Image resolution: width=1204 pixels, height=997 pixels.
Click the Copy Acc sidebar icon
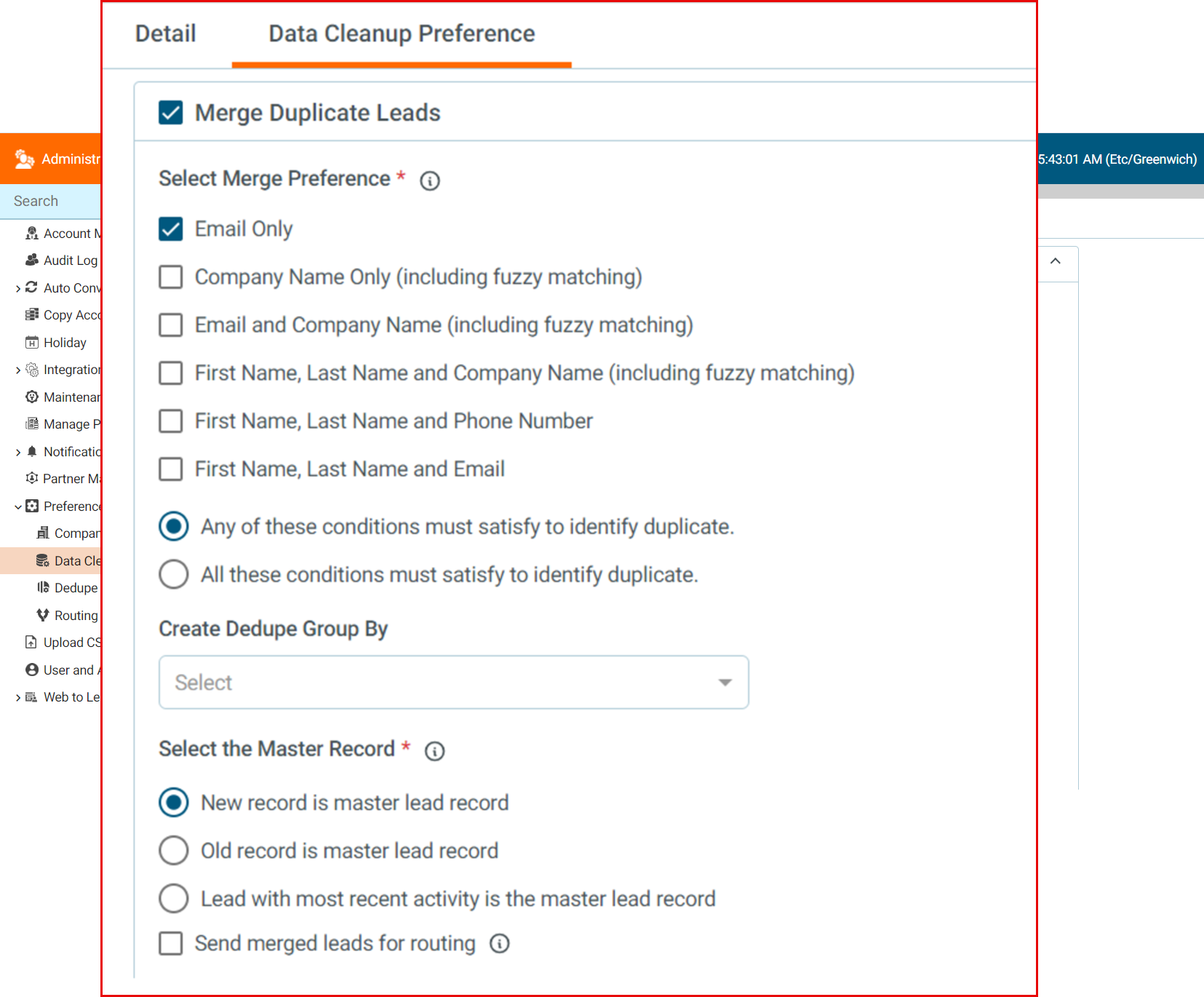pos(32,314)
